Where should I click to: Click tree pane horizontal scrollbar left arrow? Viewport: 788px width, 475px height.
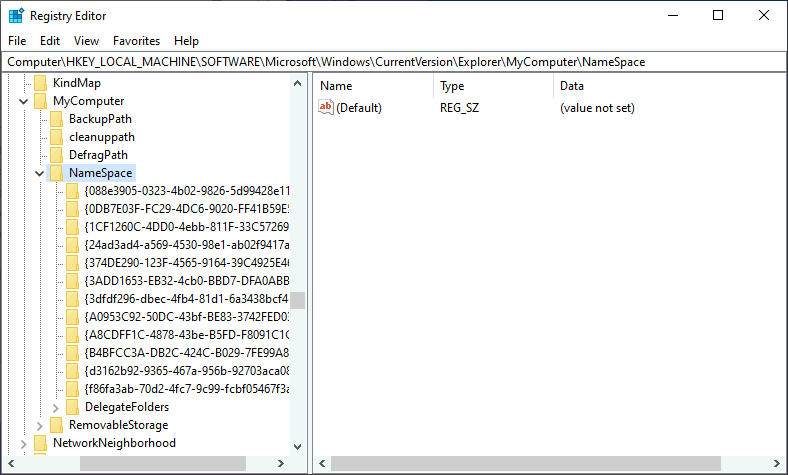(x=11, y=463)
